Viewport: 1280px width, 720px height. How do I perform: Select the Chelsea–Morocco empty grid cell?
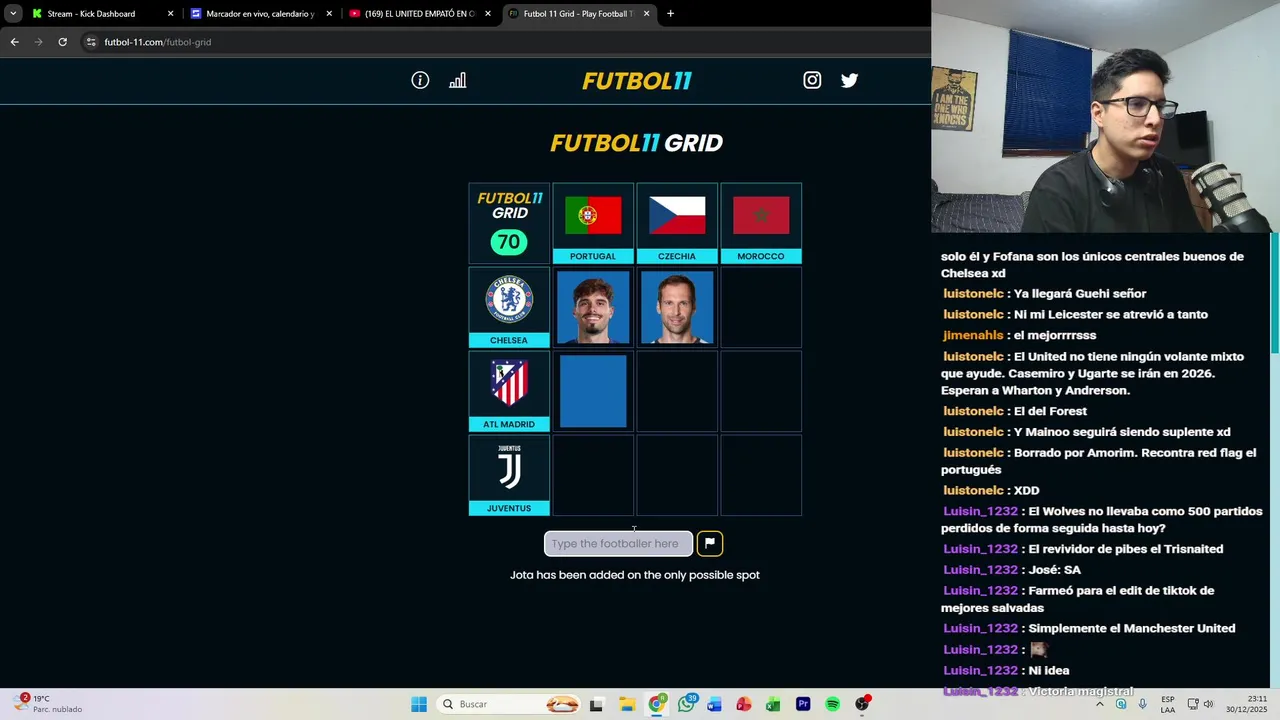tap(761, 307)
